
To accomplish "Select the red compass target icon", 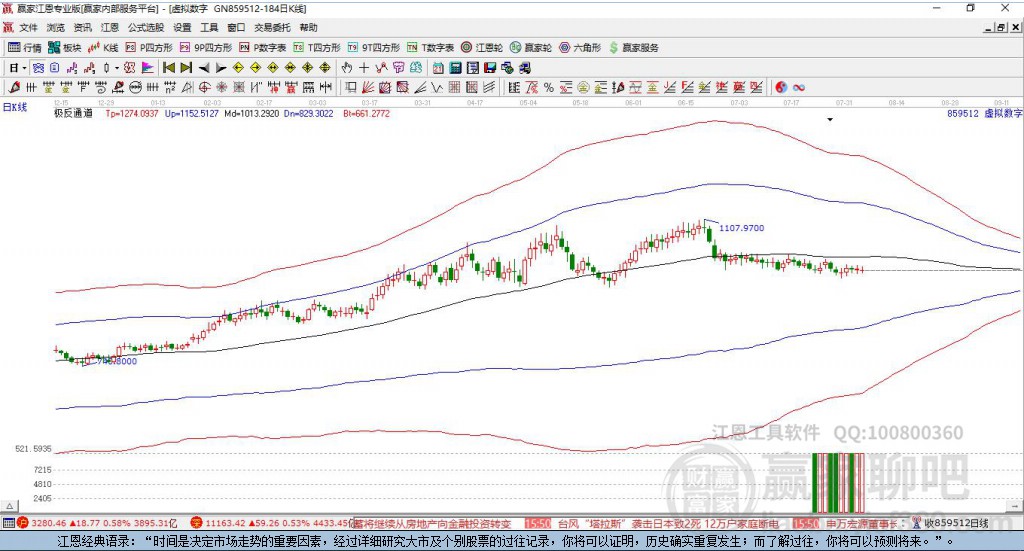I will [204, 87].
